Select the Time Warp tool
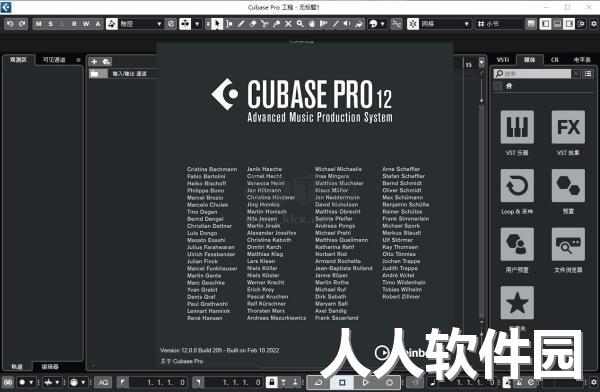 coord(324,24)
